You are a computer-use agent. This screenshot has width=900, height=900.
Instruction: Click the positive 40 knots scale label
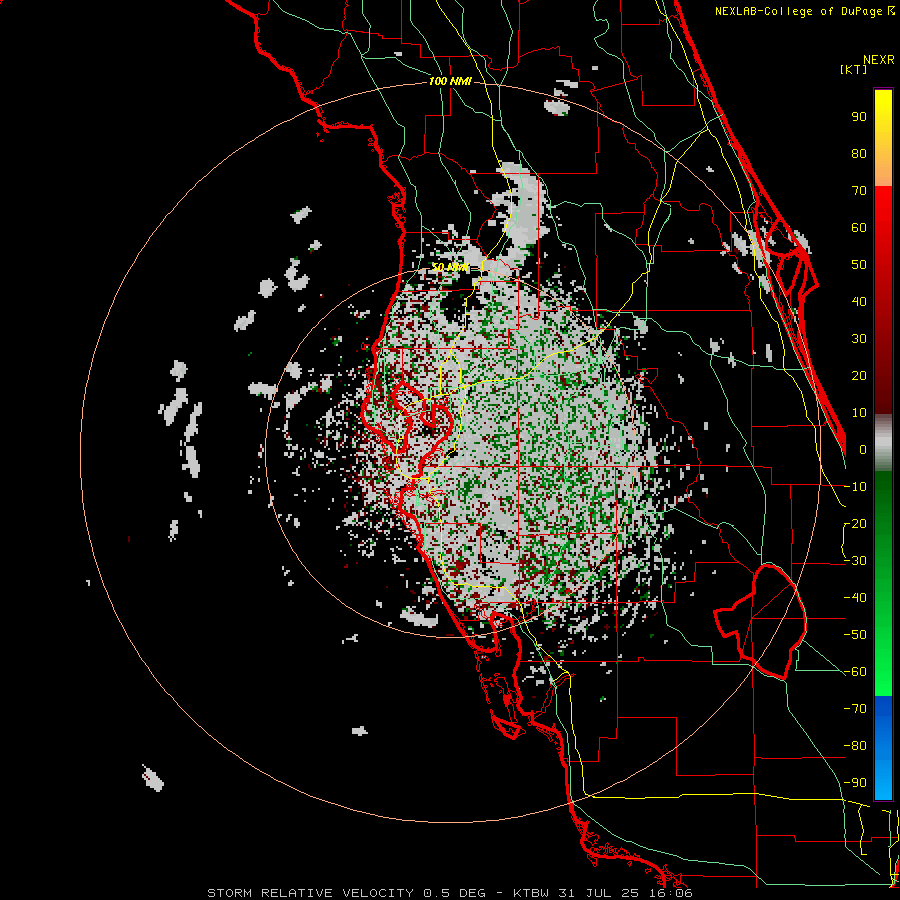click(x=859, y=302)
